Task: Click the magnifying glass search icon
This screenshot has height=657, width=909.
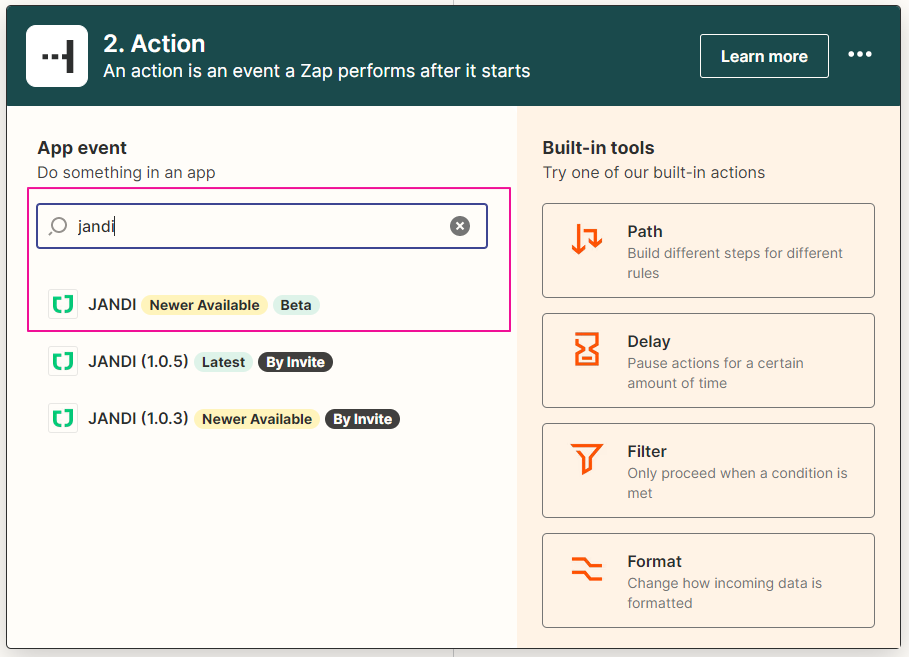Action: point(58,226)
